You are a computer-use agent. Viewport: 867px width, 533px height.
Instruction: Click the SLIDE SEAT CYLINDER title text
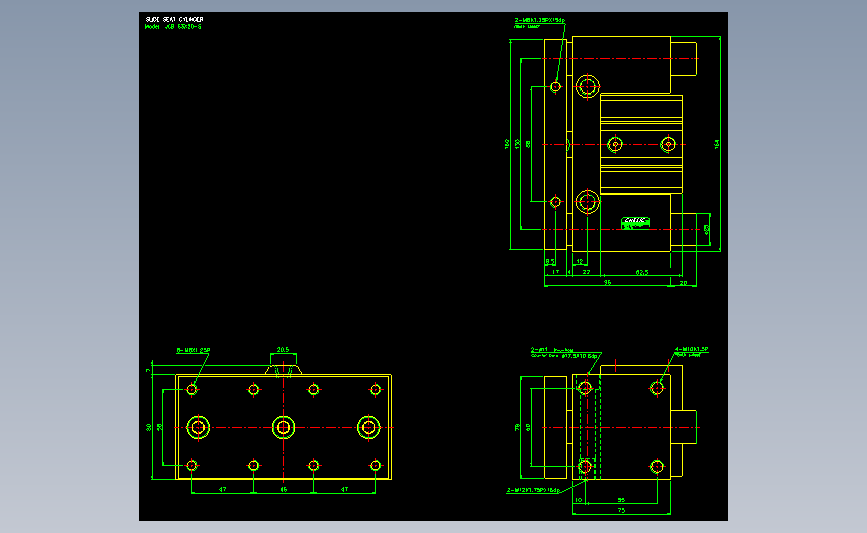[x=174, y=19]
